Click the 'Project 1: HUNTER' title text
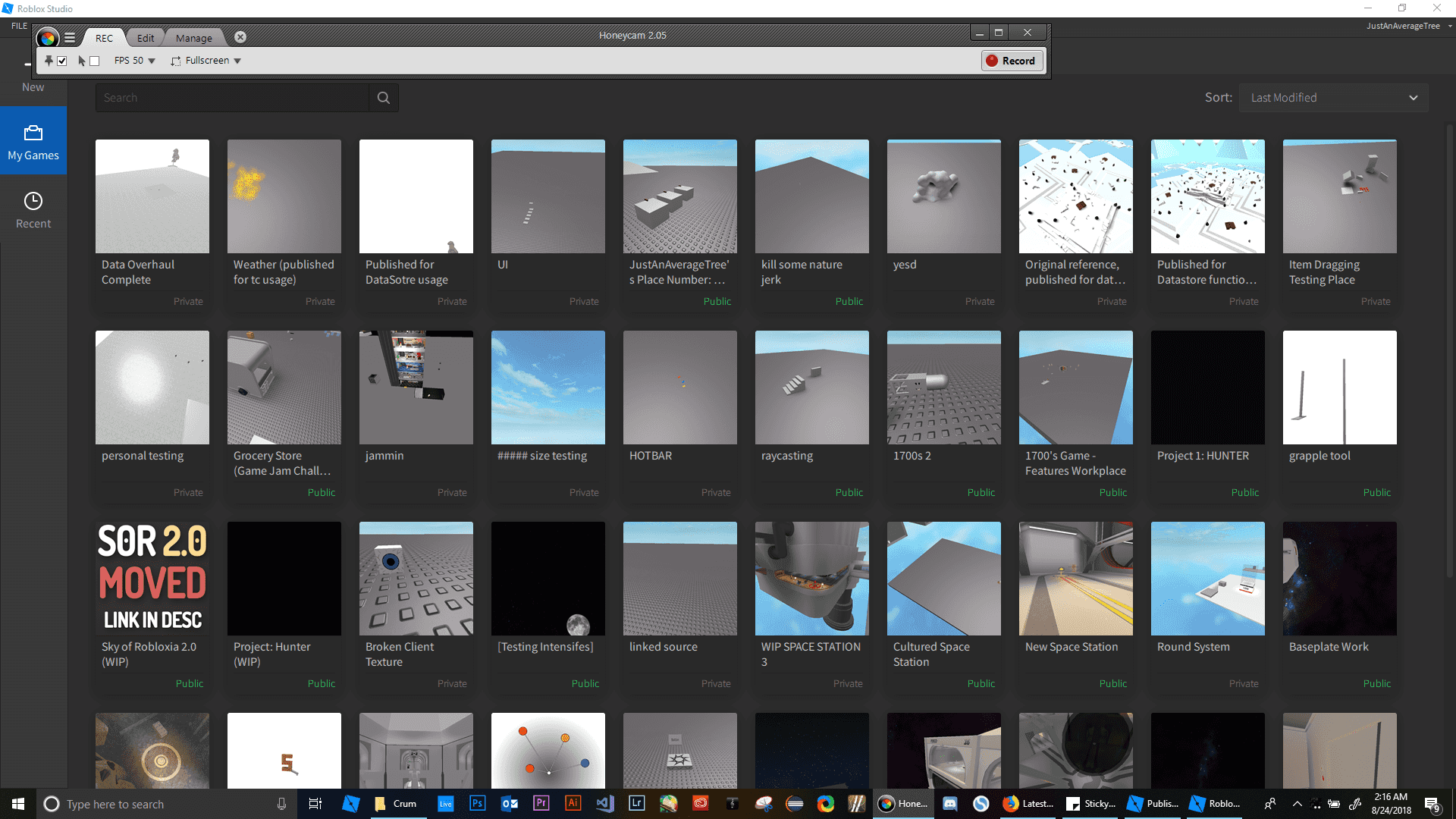The height and width of the screenshot is (819, 1456). [x=1203, y=456]
